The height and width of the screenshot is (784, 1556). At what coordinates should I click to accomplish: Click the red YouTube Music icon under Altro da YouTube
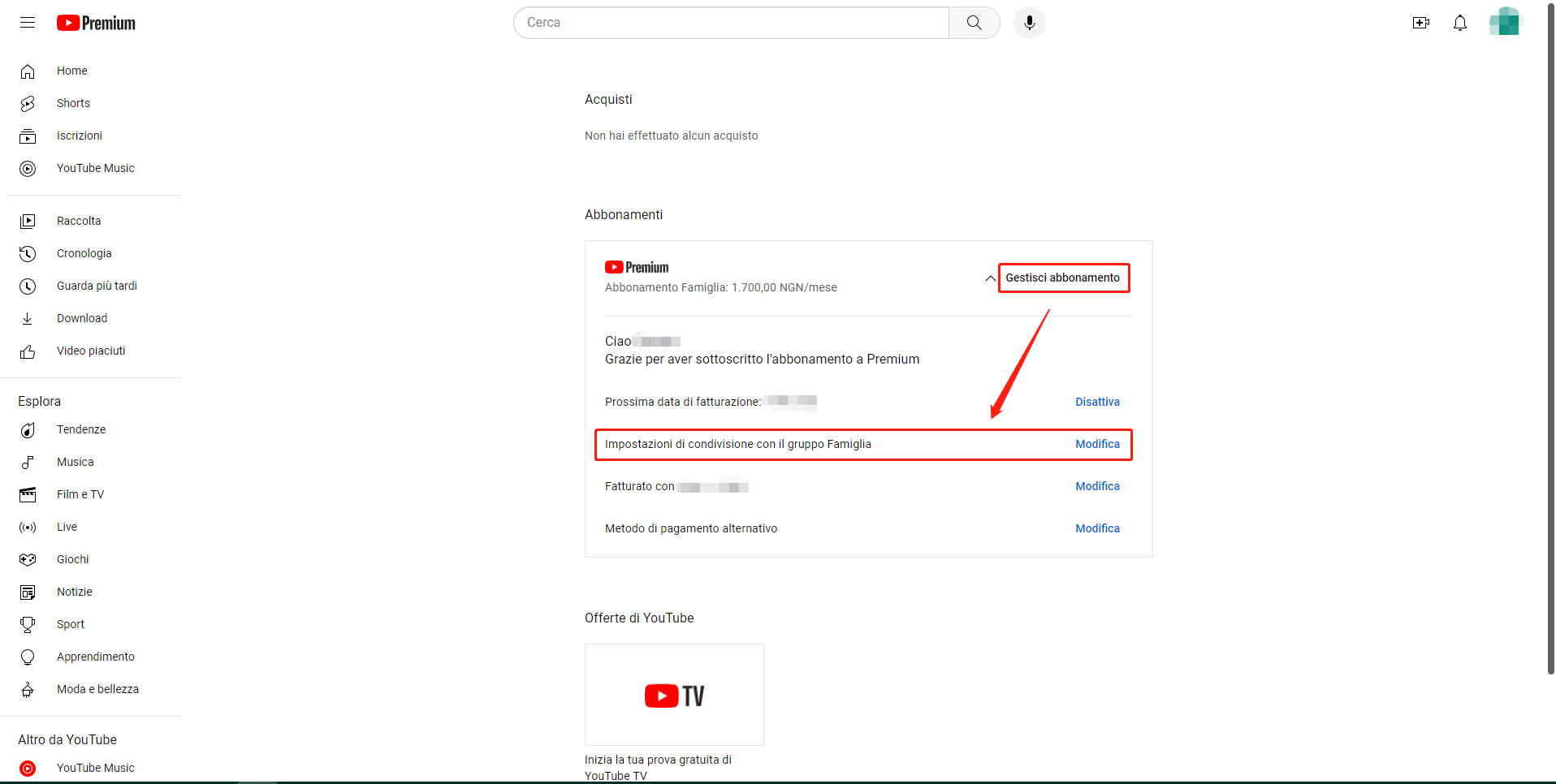coord(28,769)
